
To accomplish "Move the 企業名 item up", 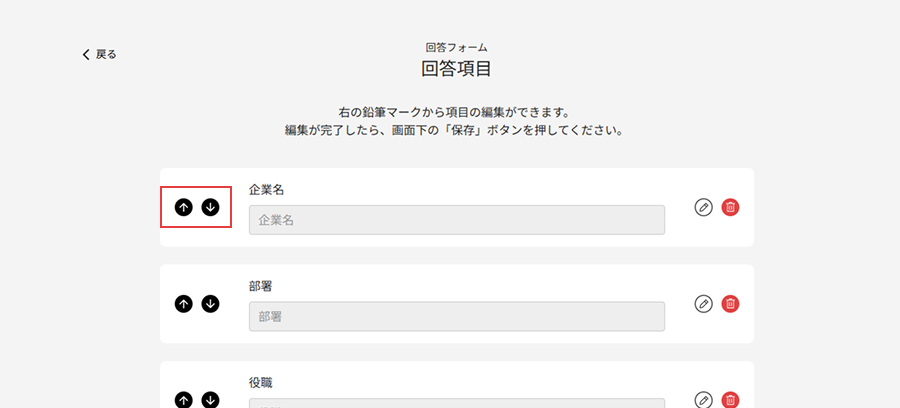I will pos(183,207).
